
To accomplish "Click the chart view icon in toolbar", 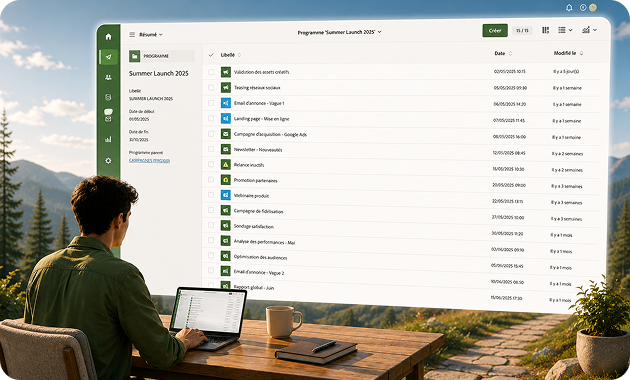I will (x=586, y=30).
